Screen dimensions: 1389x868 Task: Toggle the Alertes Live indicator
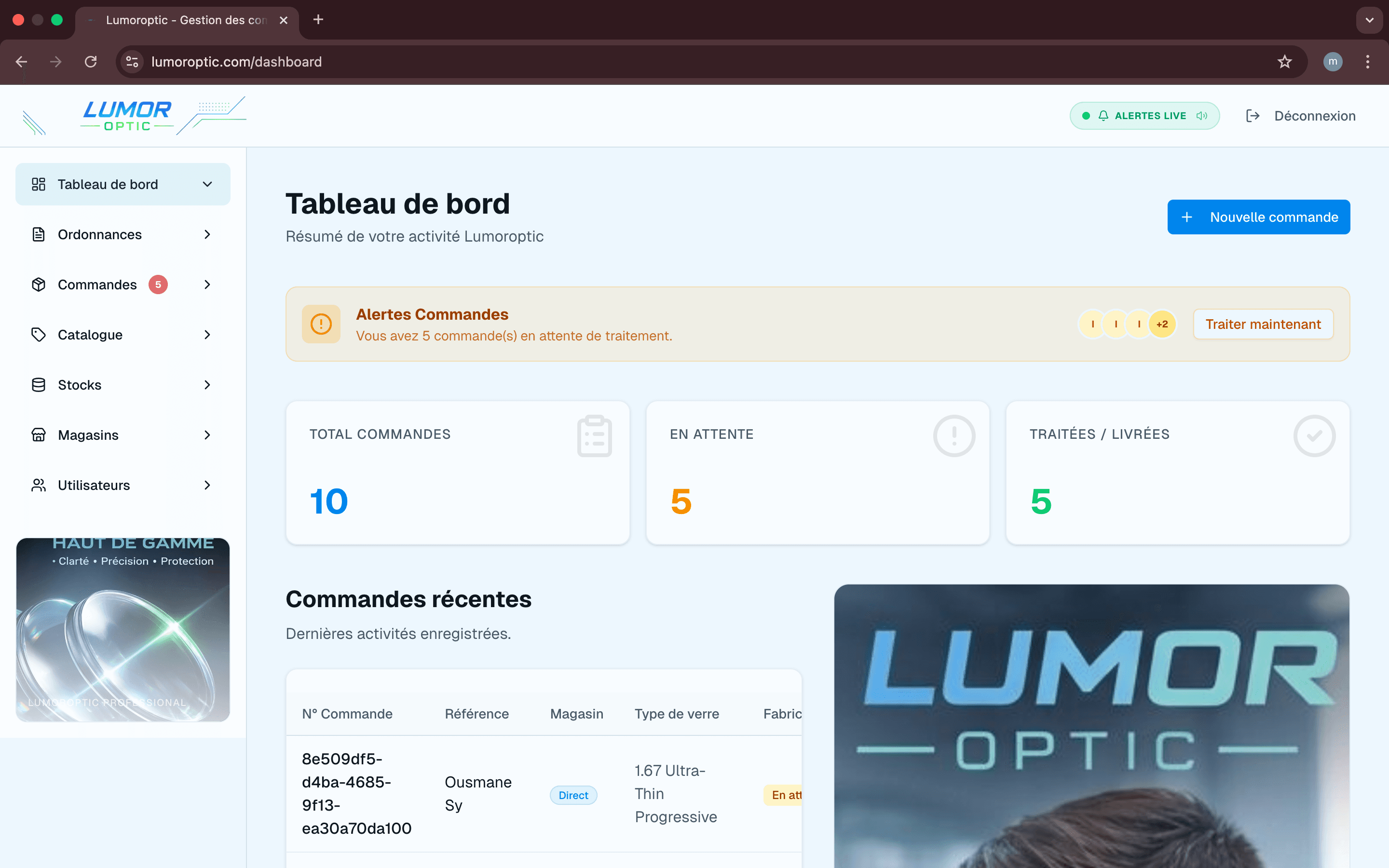pos(1144,116)
